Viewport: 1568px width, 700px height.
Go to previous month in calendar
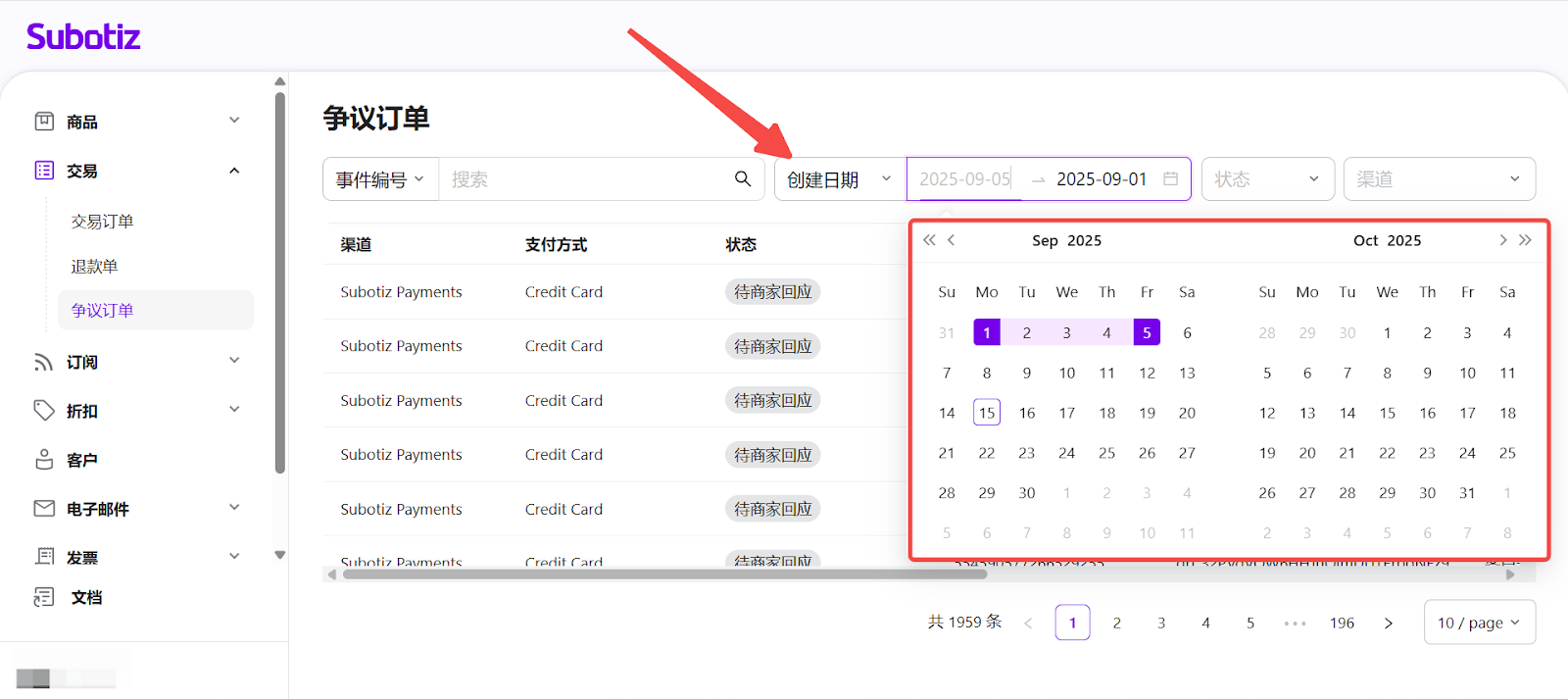(951, 240)
